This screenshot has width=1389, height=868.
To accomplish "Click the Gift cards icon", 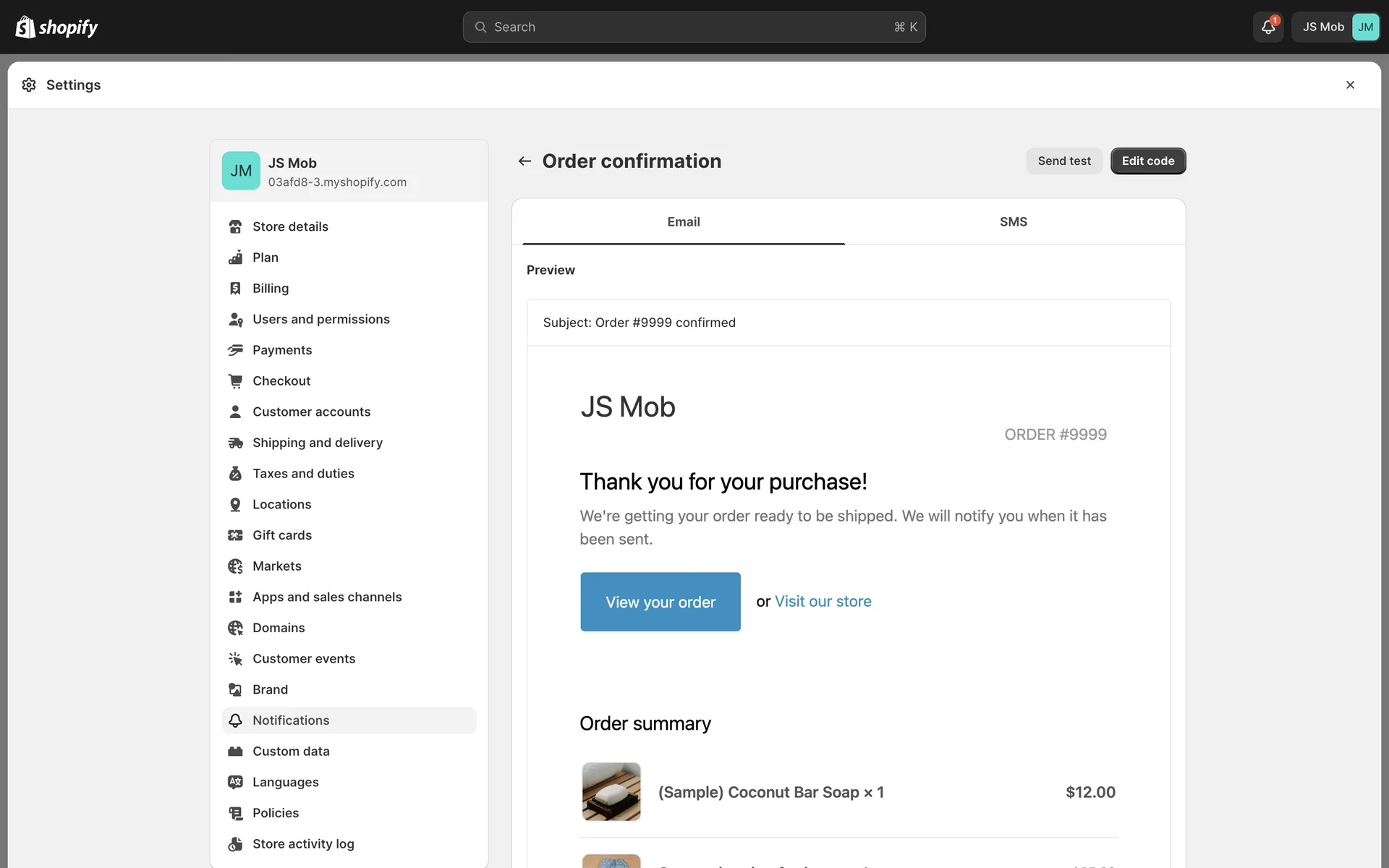I will coord(235,535).
